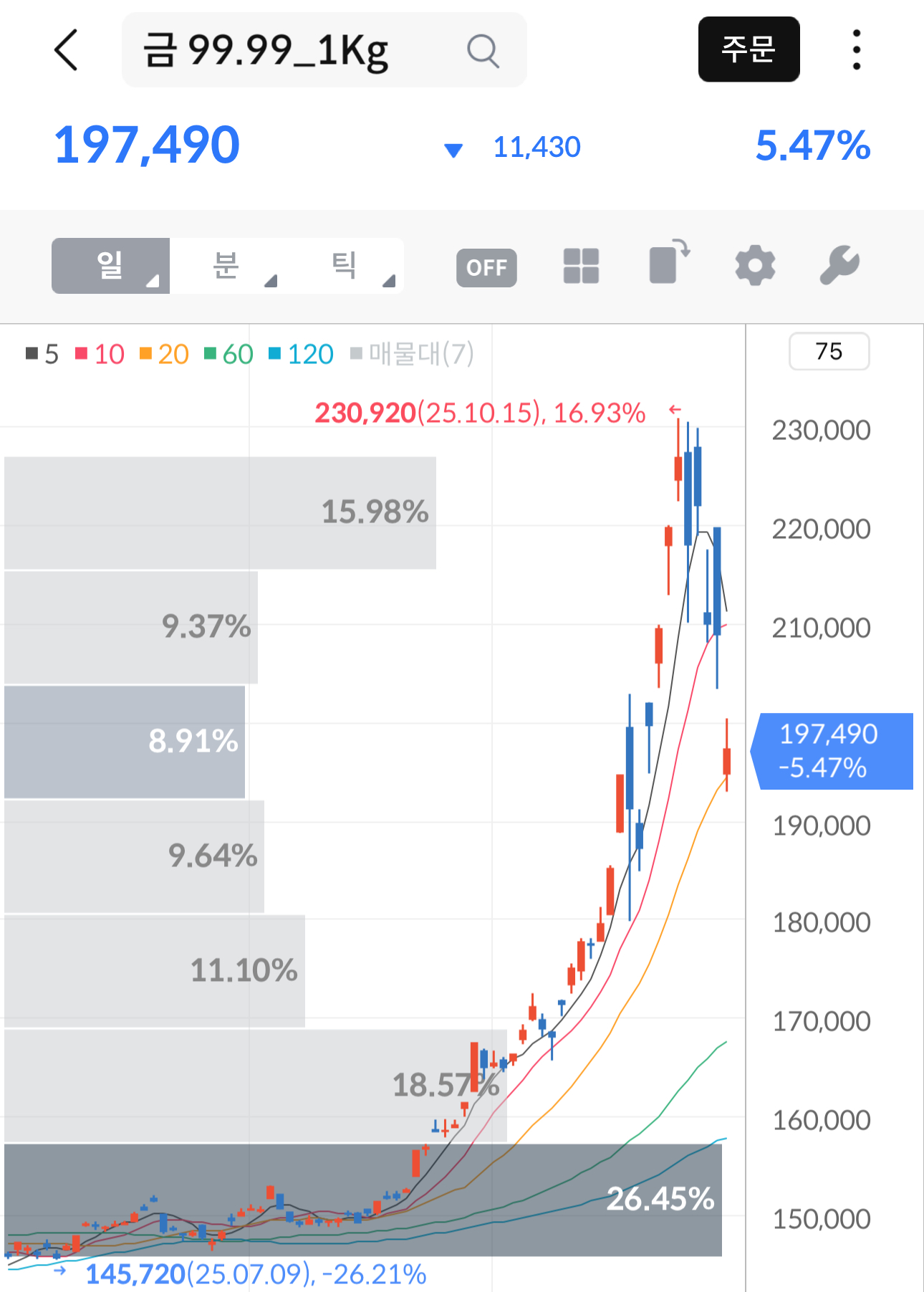Tap the blue down-triangle price change indicator
Image resolution: width=924 pixels, height=1292 pixels.
[453, 150]
